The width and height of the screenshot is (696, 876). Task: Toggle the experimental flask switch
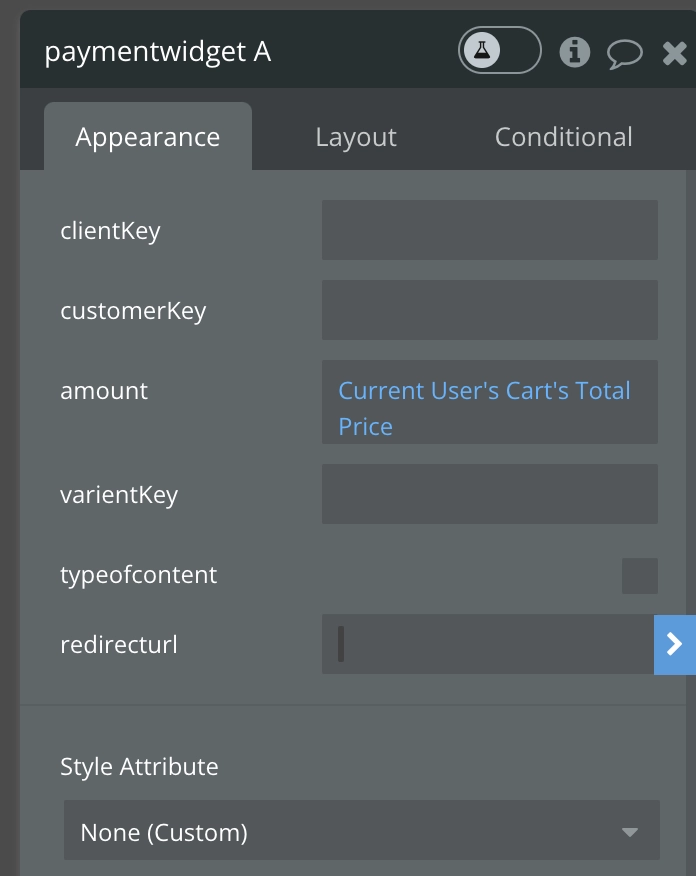coord(499,51)
